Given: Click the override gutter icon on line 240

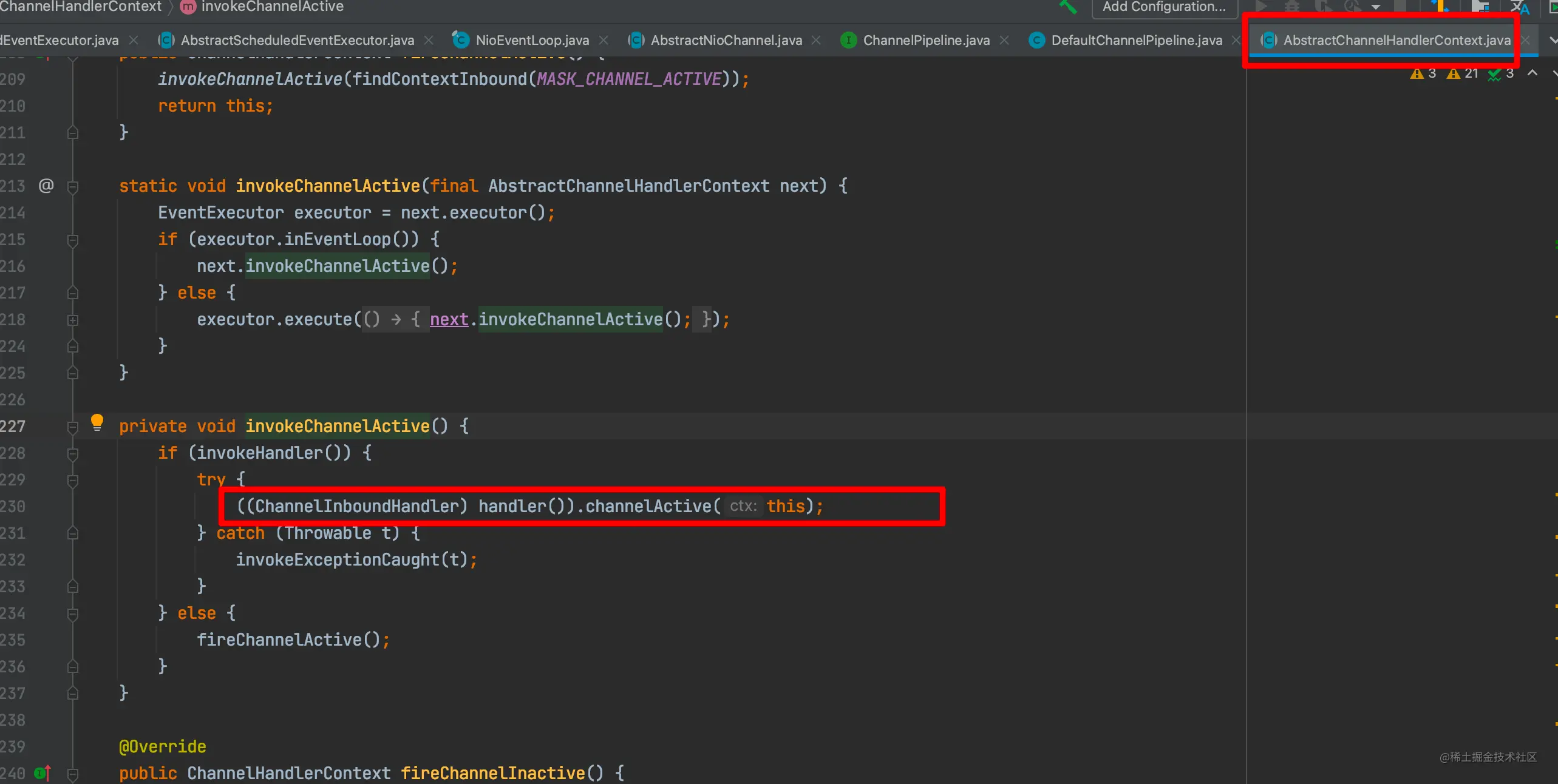Looking at the screenshot, I should pyautogui.click(x=42, y=773).
